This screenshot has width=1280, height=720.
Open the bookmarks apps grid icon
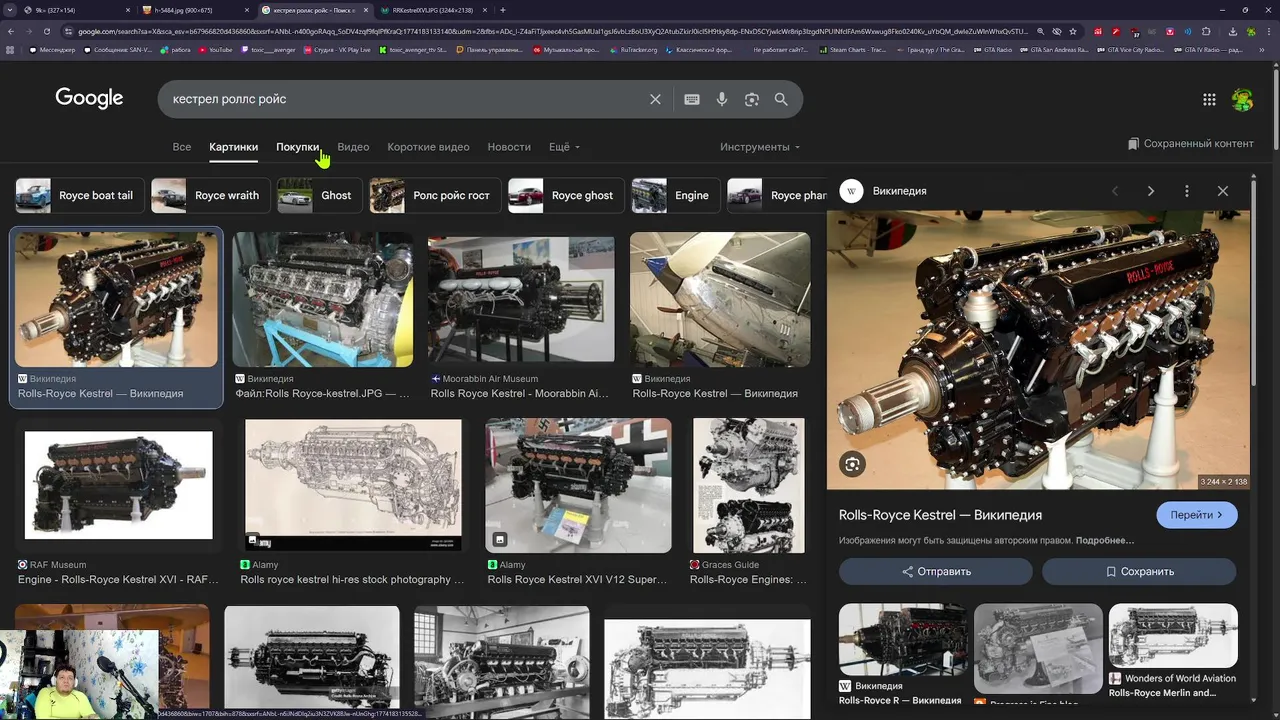10,49
